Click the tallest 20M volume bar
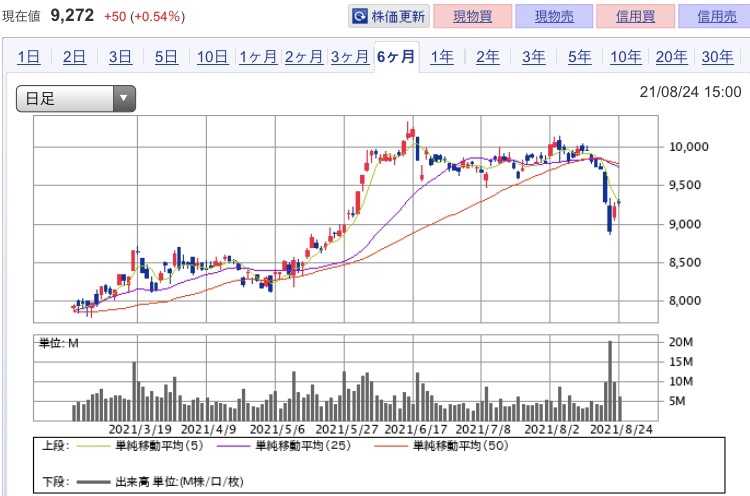This screenshot has height=496, width=750. tap(610, 381)
